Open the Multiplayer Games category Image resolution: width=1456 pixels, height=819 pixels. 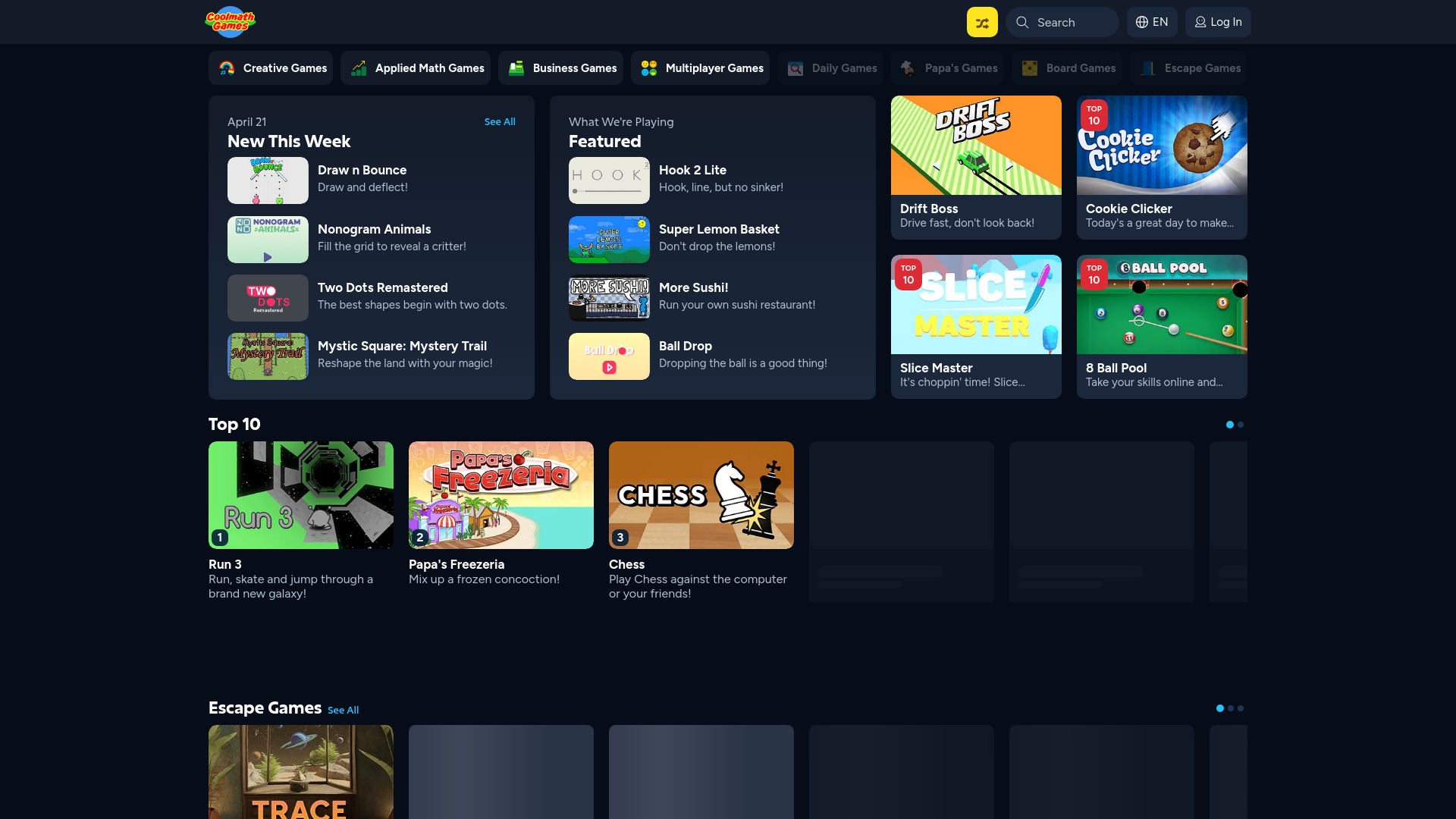[x=700, y=68]
